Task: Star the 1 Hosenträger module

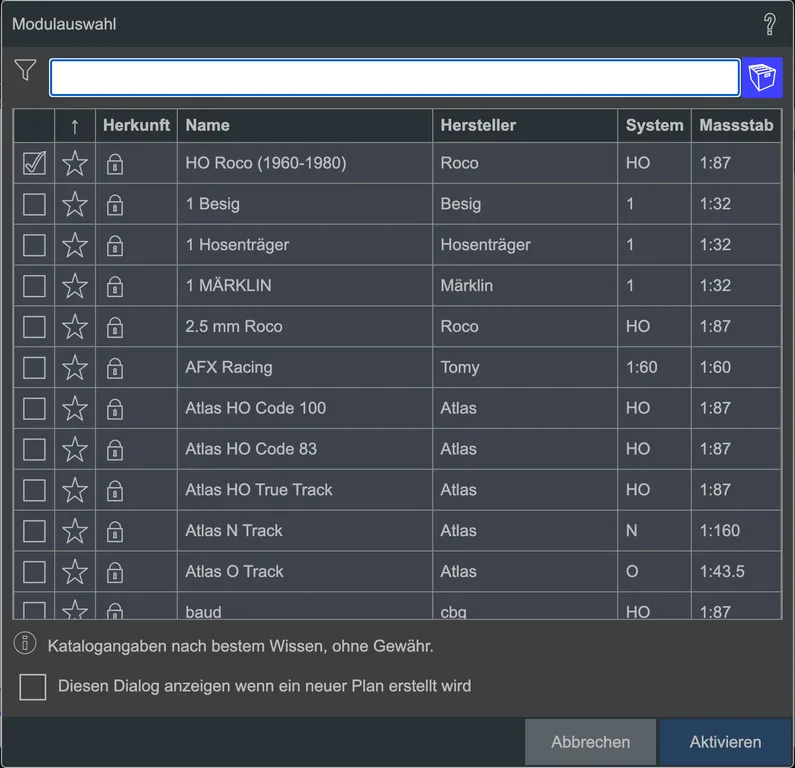Action: pos(75,245)
